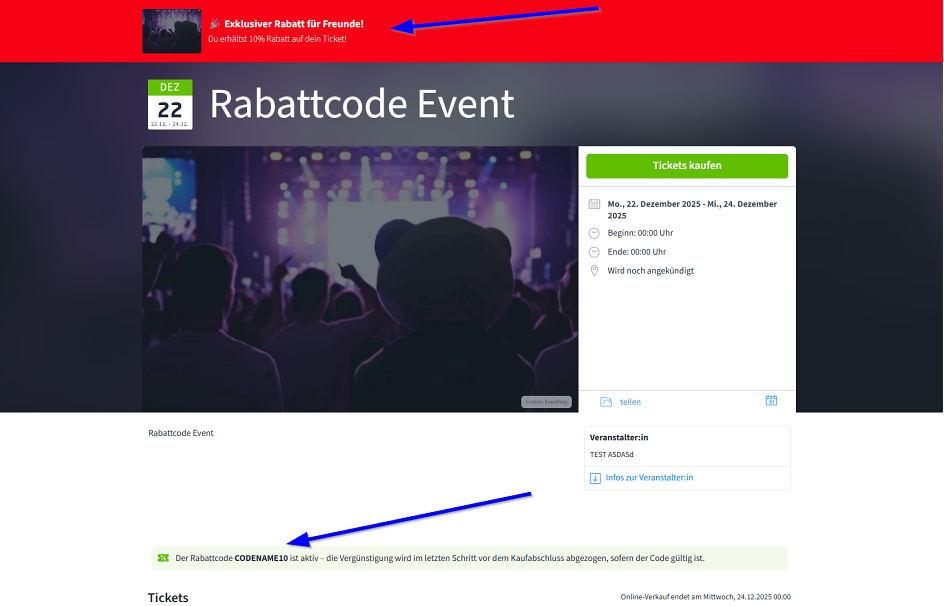Click the green ticket icon in discount notice
Screen dimensions: 944x606
coord(163,558)
